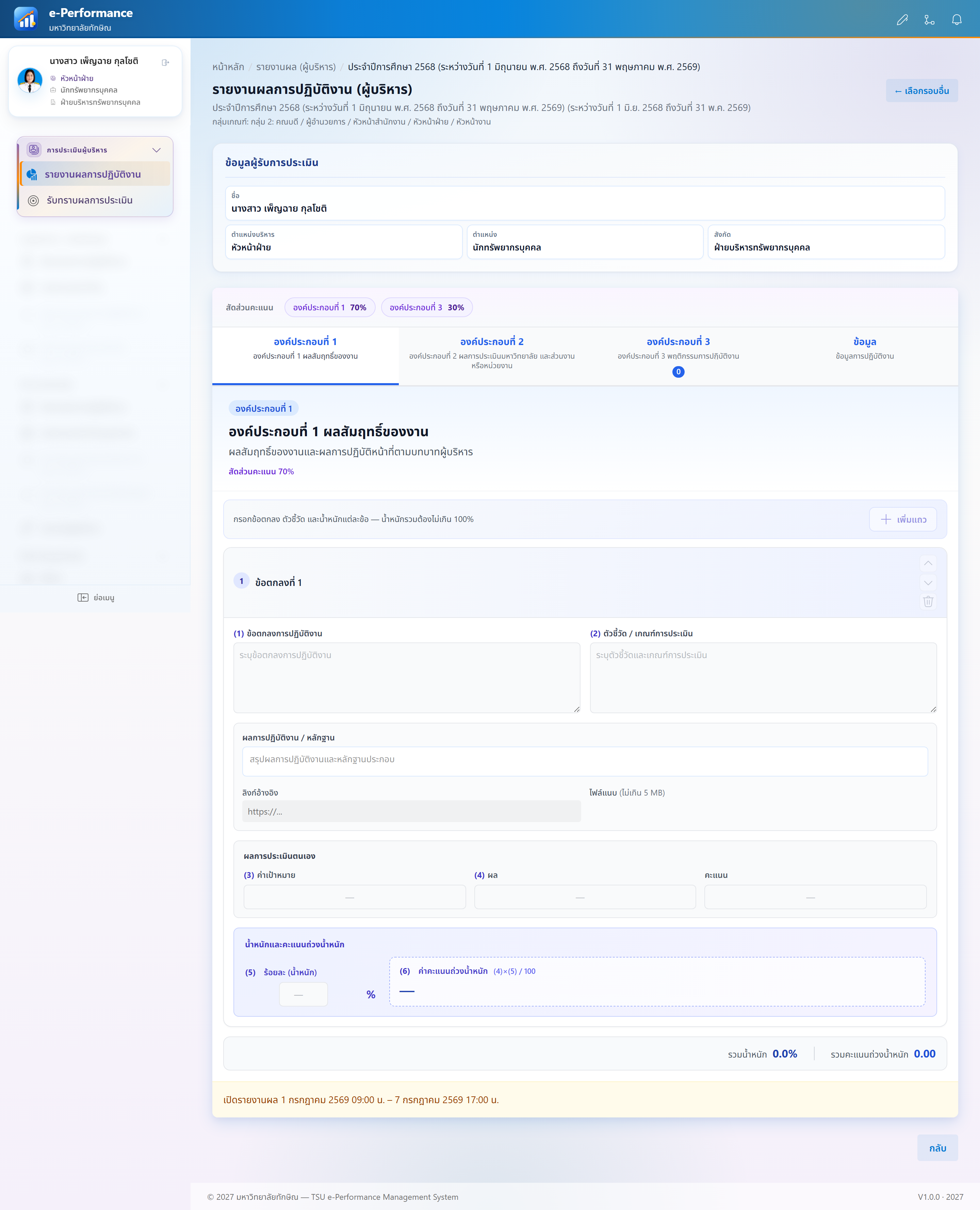980x1210 pixels.
Task: Switch to ข้อมูล tab
Action: [x=864, y=356]
